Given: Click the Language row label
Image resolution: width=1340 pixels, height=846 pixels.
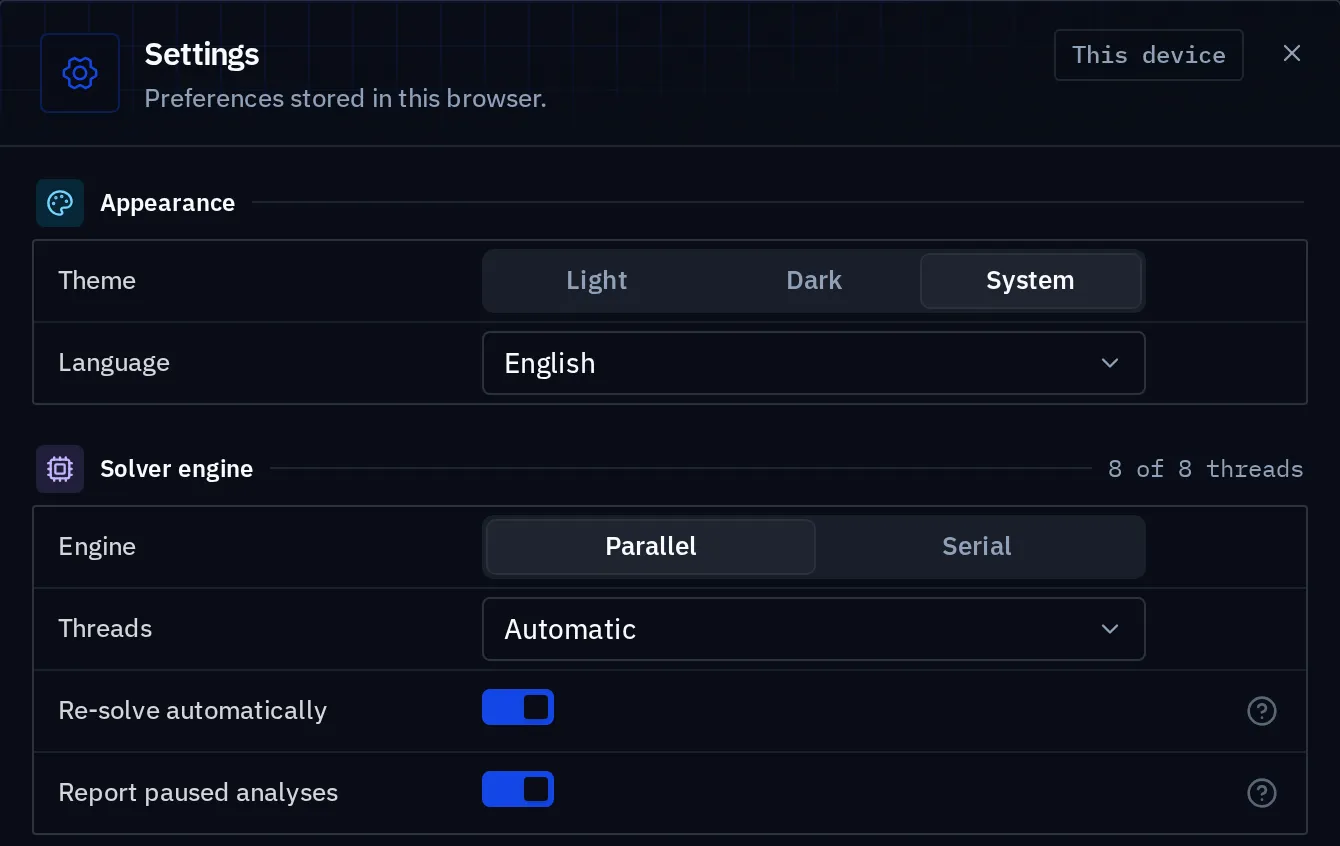Looking at the screenshot, I should [x=114, y=363].
